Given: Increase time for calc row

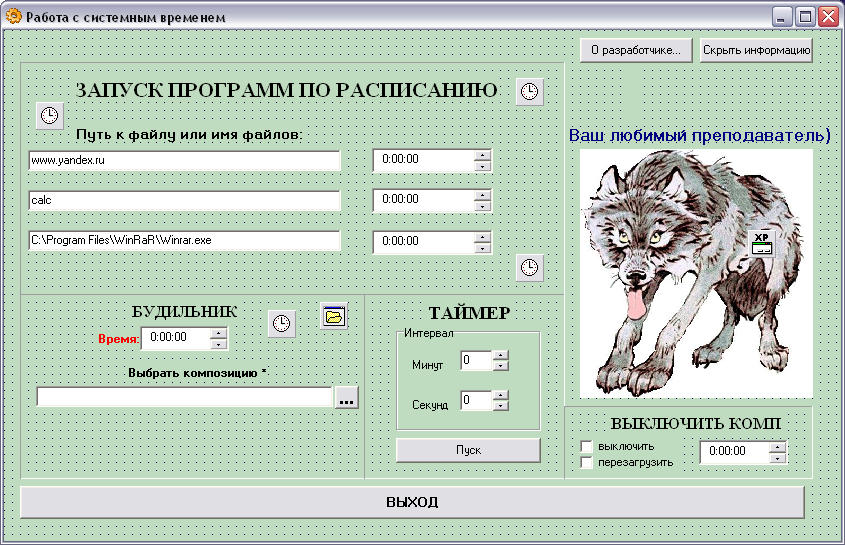Looking at the screenshot, I should coord(483,195).
